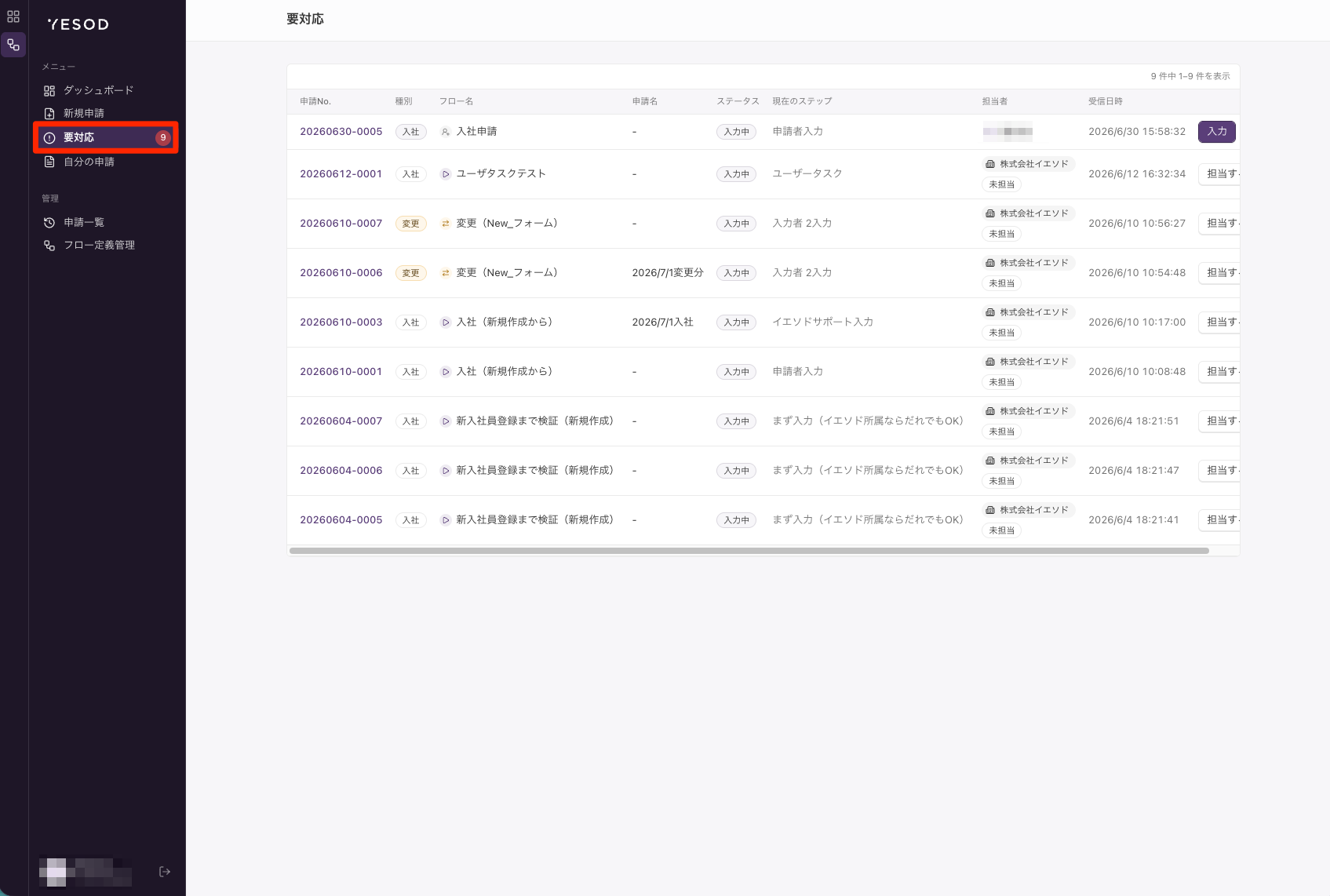Open the 要対応 menu item

pos(107,137)
